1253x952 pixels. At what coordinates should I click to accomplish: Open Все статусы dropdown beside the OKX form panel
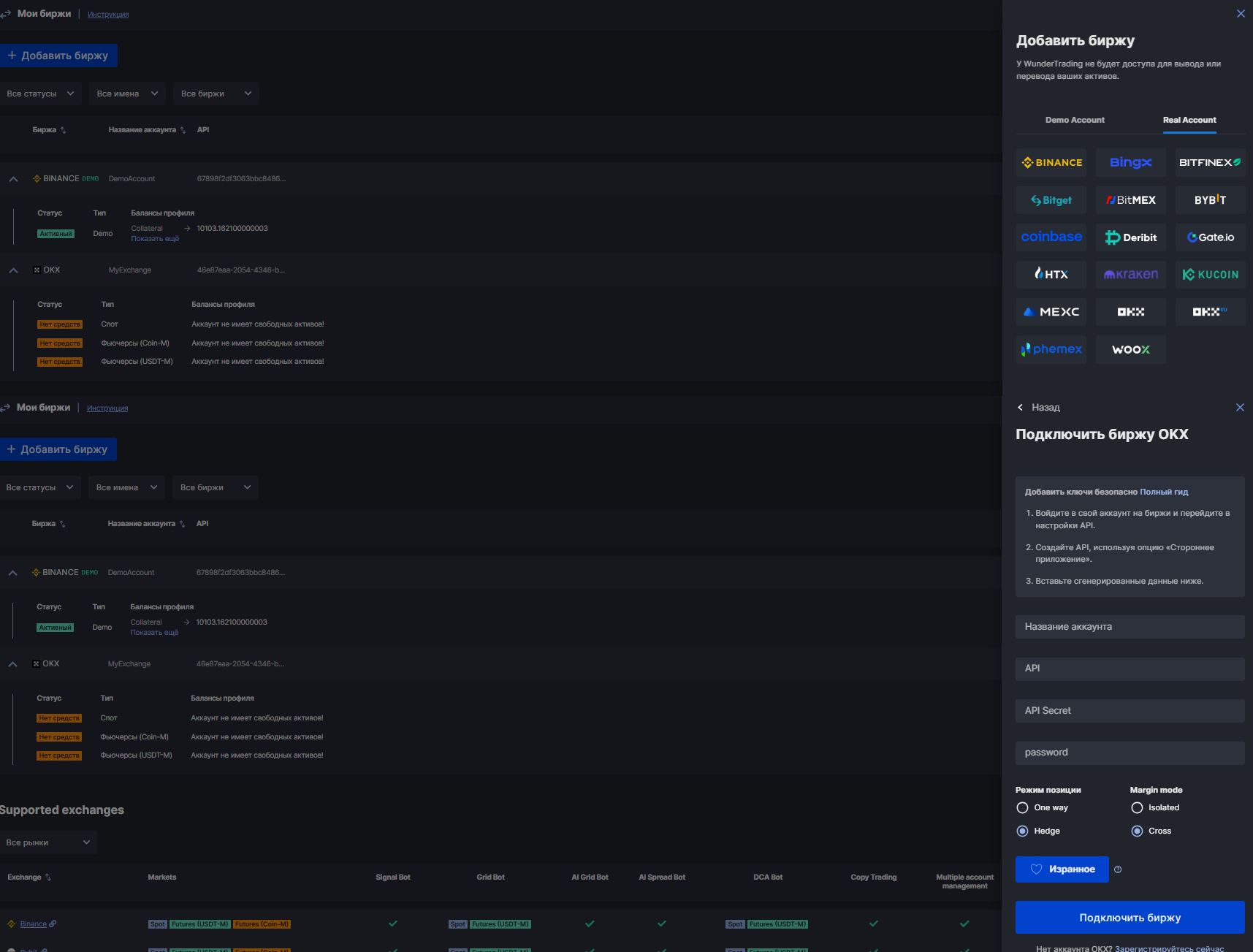[39, 487]
